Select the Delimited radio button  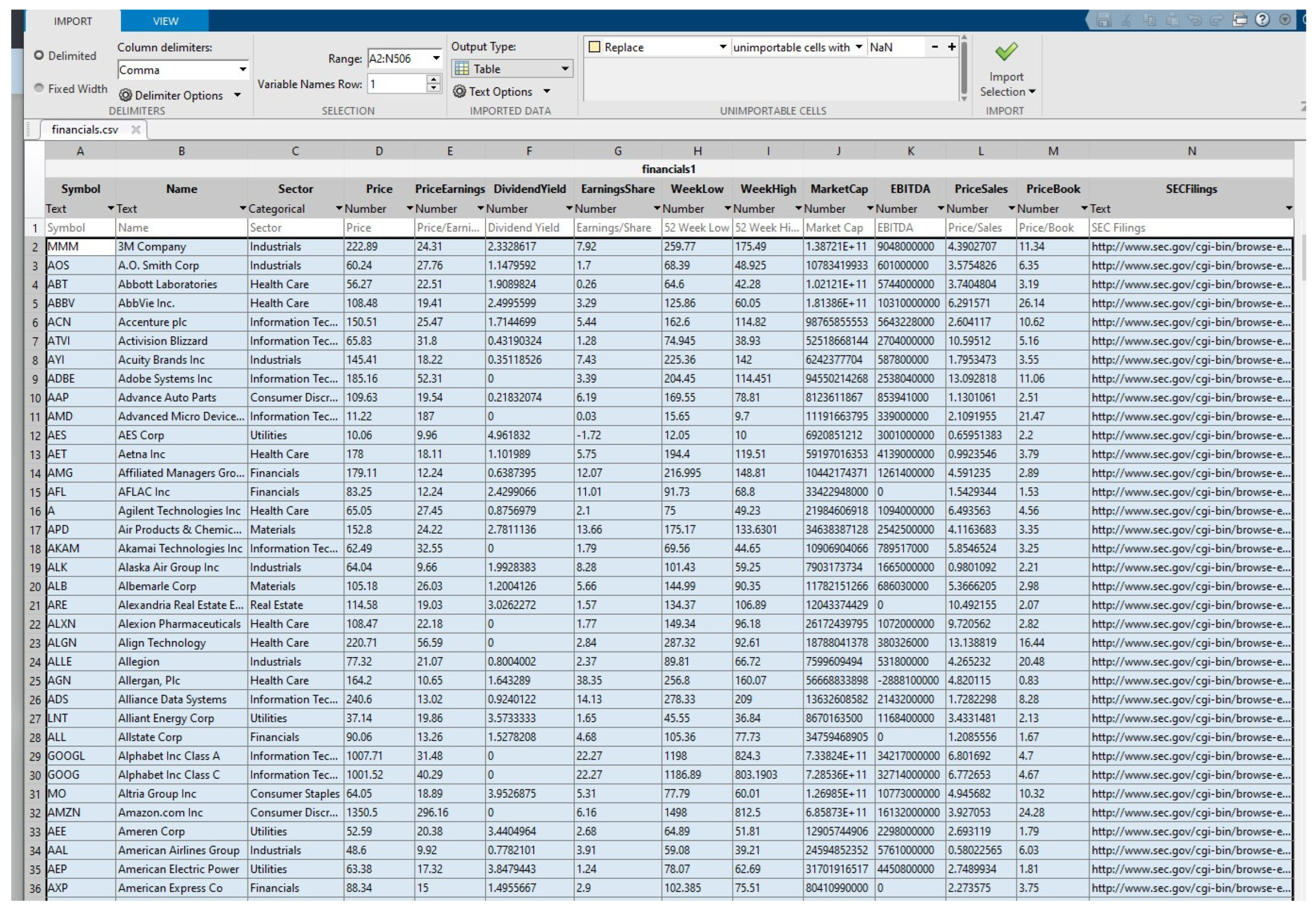coord(39,56)
